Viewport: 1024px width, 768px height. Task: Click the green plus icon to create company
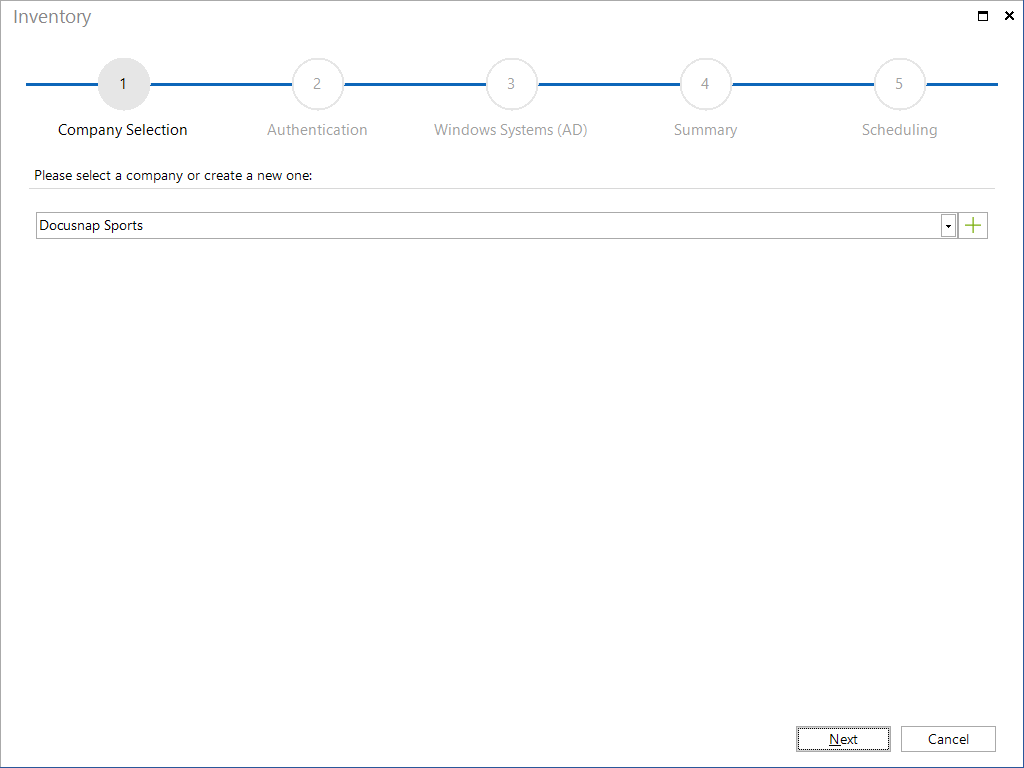click(972, 225)
